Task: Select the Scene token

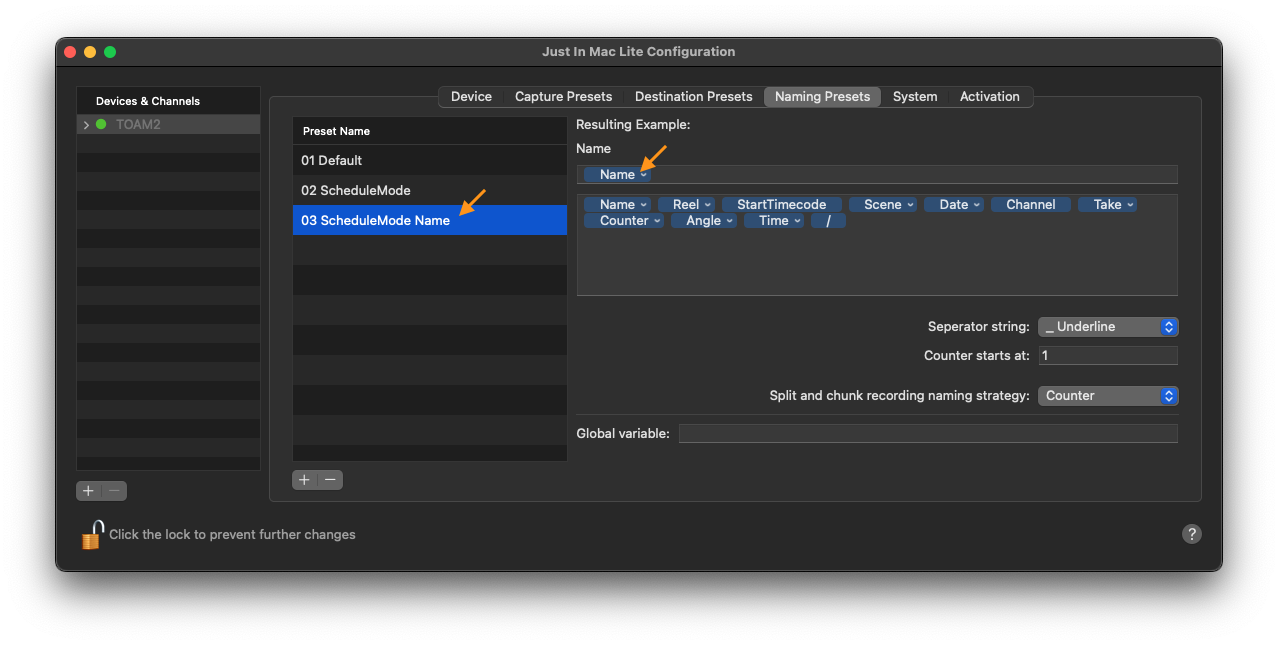Action: point(883,204)
